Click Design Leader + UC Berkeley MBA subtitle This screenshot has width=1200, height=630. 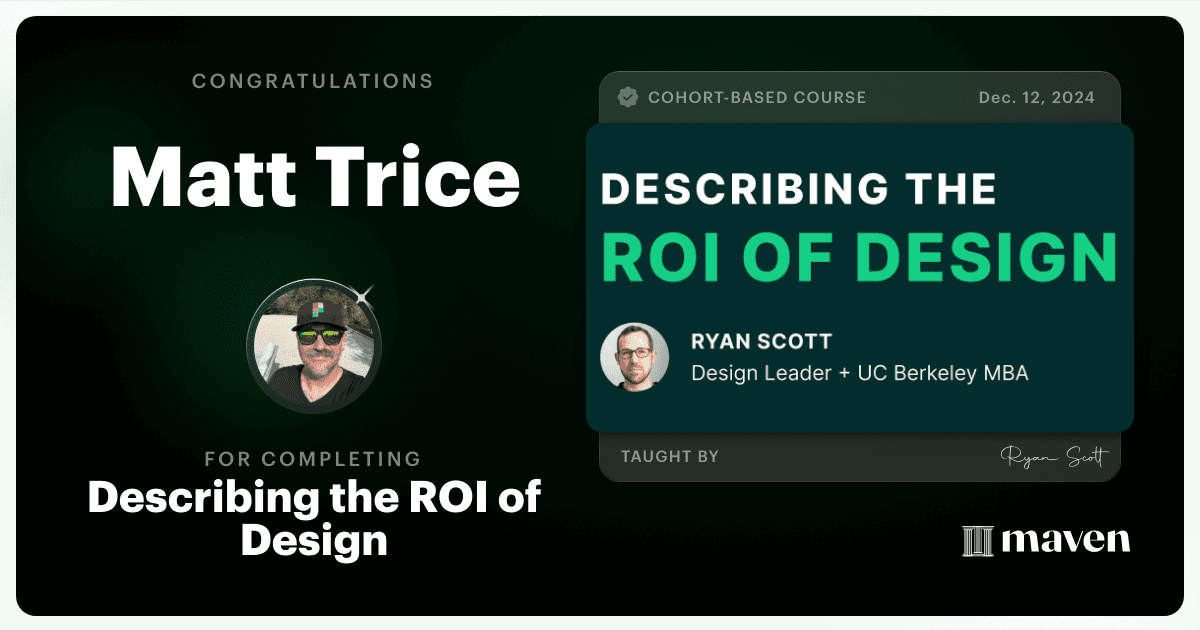[x=860, y=373]
